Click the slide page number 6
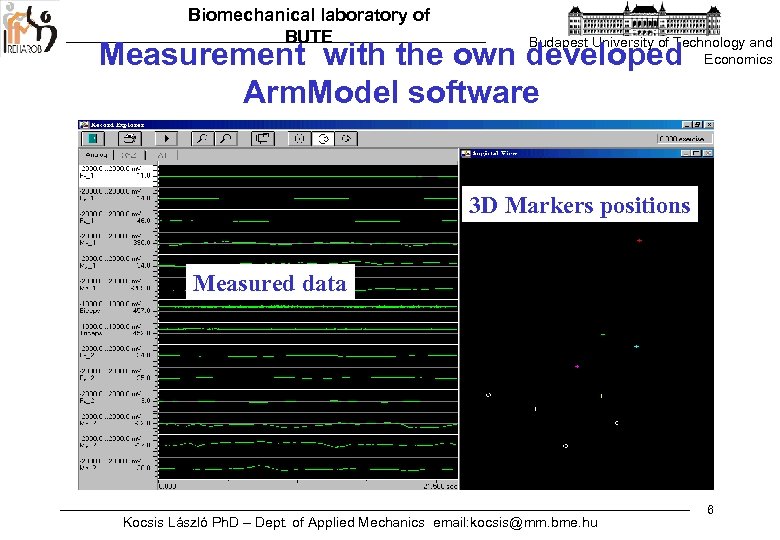The image size is (780, 540). [710, 510]
